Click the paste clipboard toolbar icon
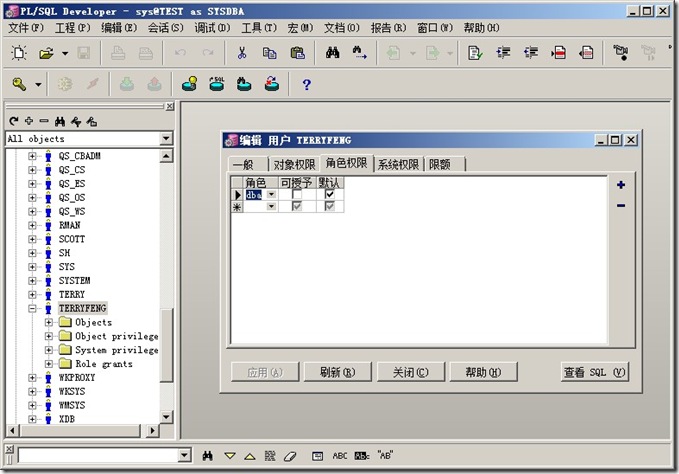Image resolution: width=679 pixels, height=474 pixels. 297,52
